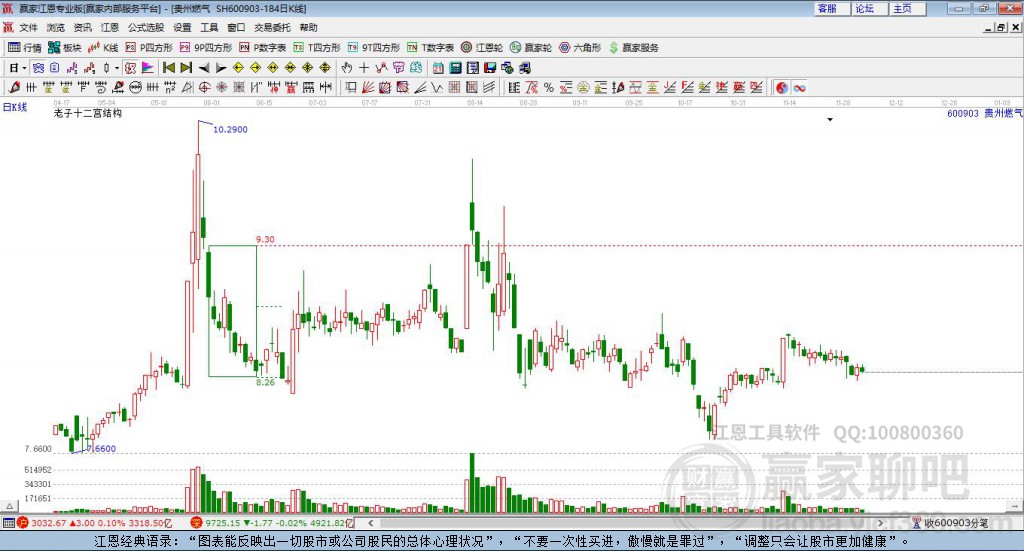This screenshot has width=1024, height=551.
Task: Select the hand pan tool
Action: [x=347, y=68]
